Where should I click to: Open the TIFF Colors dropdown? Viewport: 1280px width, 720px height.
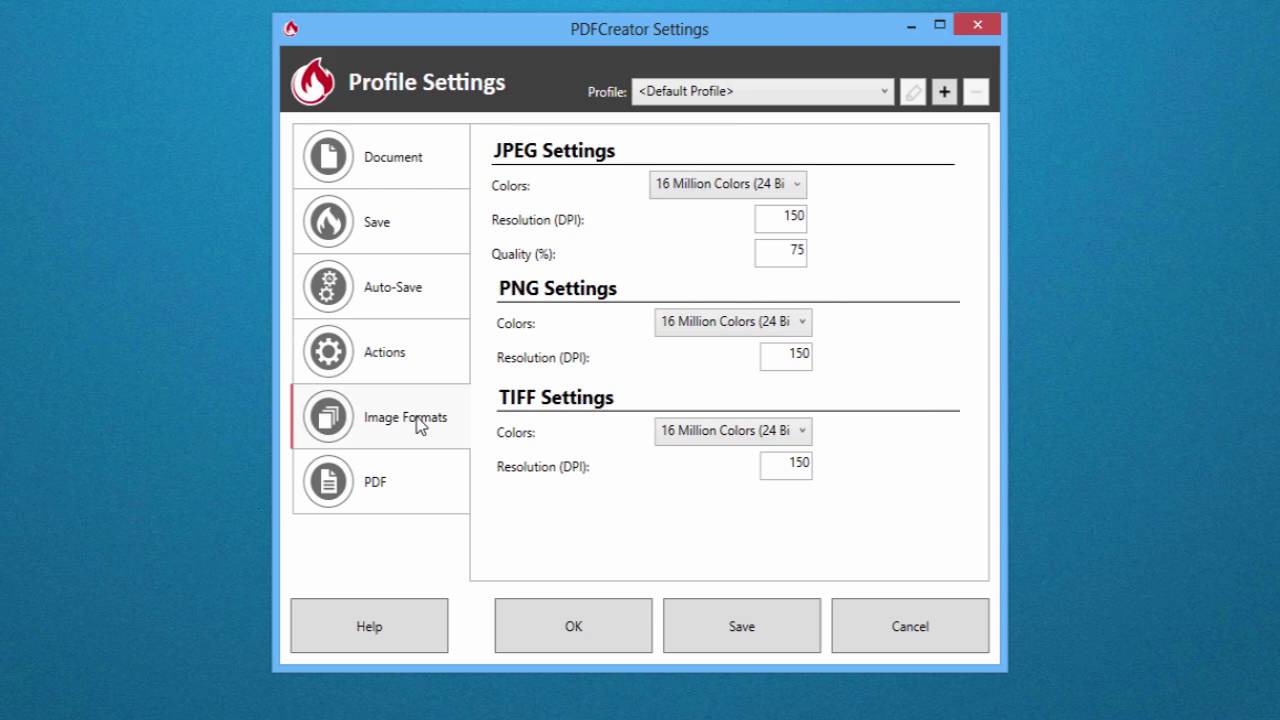pos(733,431)
